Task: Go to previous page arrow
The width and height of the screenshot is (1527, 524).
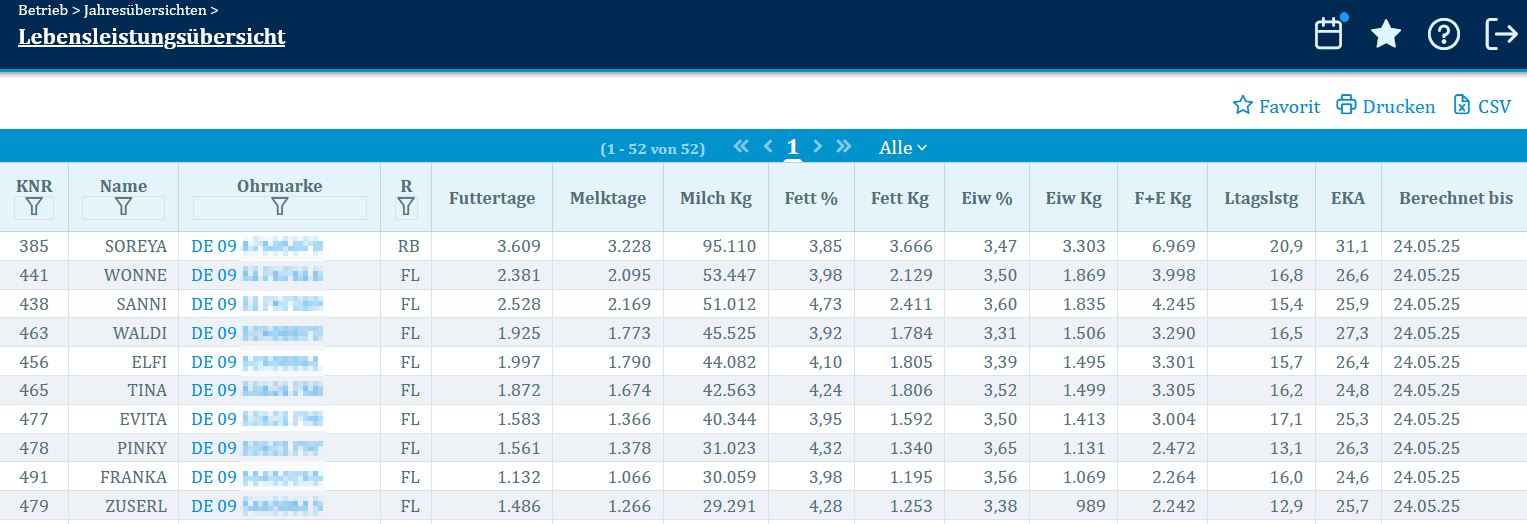Action: click(x=768, y=147)
